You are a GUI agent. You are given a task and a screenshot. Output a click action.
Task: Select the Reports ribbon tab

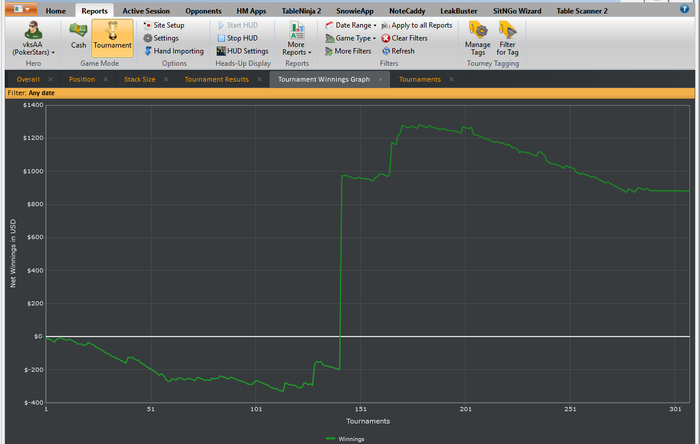pos(95,11)
